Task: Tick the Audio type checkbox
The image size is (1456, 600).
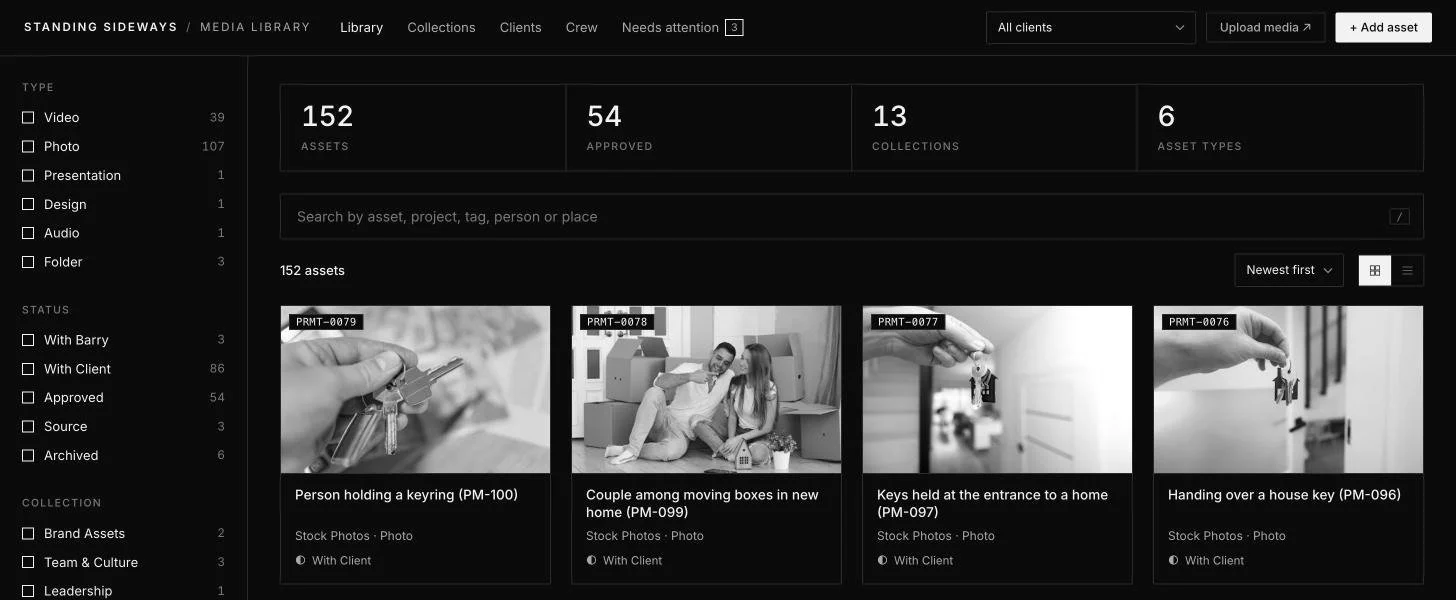Action: [28, 233]
